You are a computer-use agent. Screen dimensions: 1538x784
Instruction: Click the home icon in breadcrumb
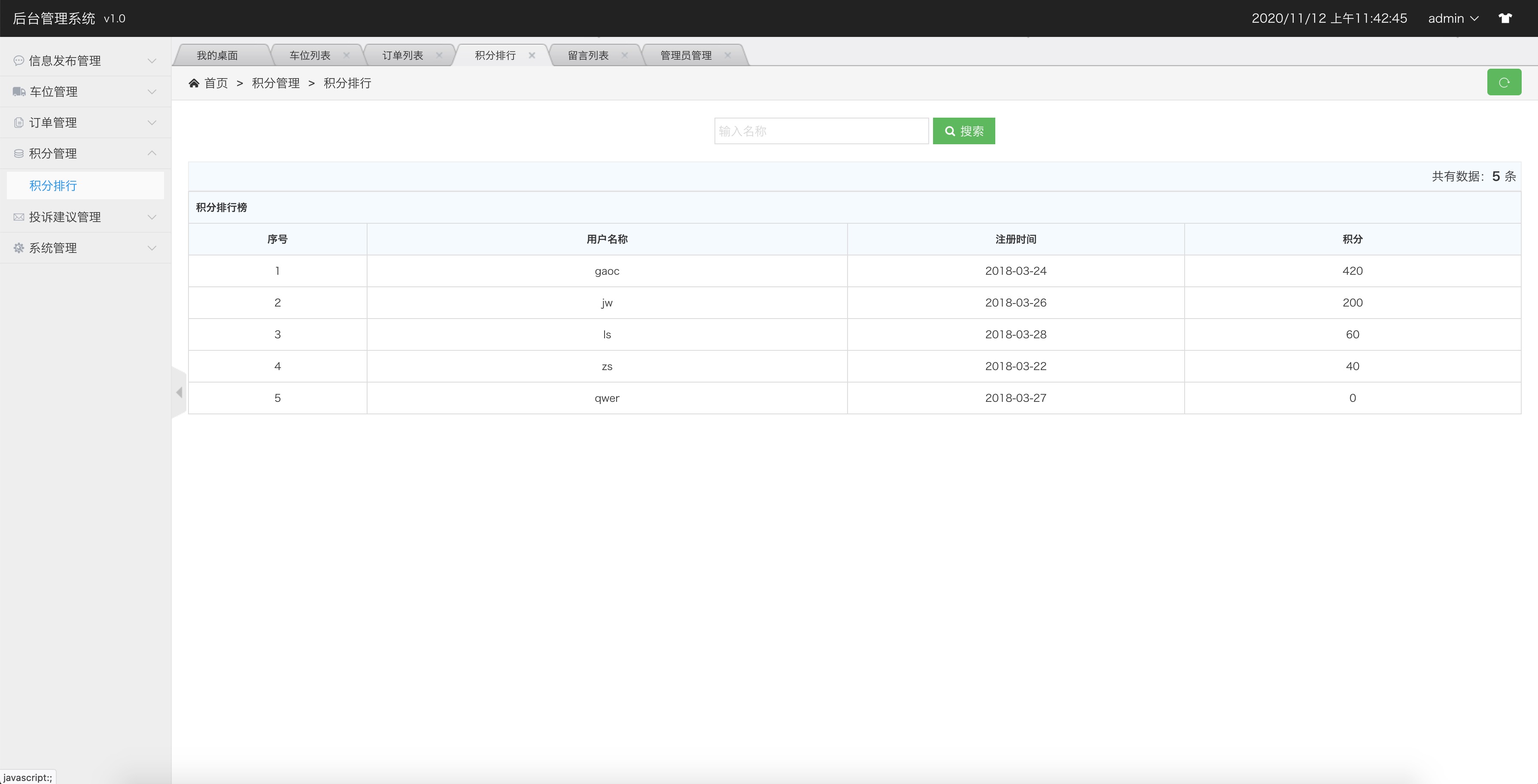coord(194,83)
